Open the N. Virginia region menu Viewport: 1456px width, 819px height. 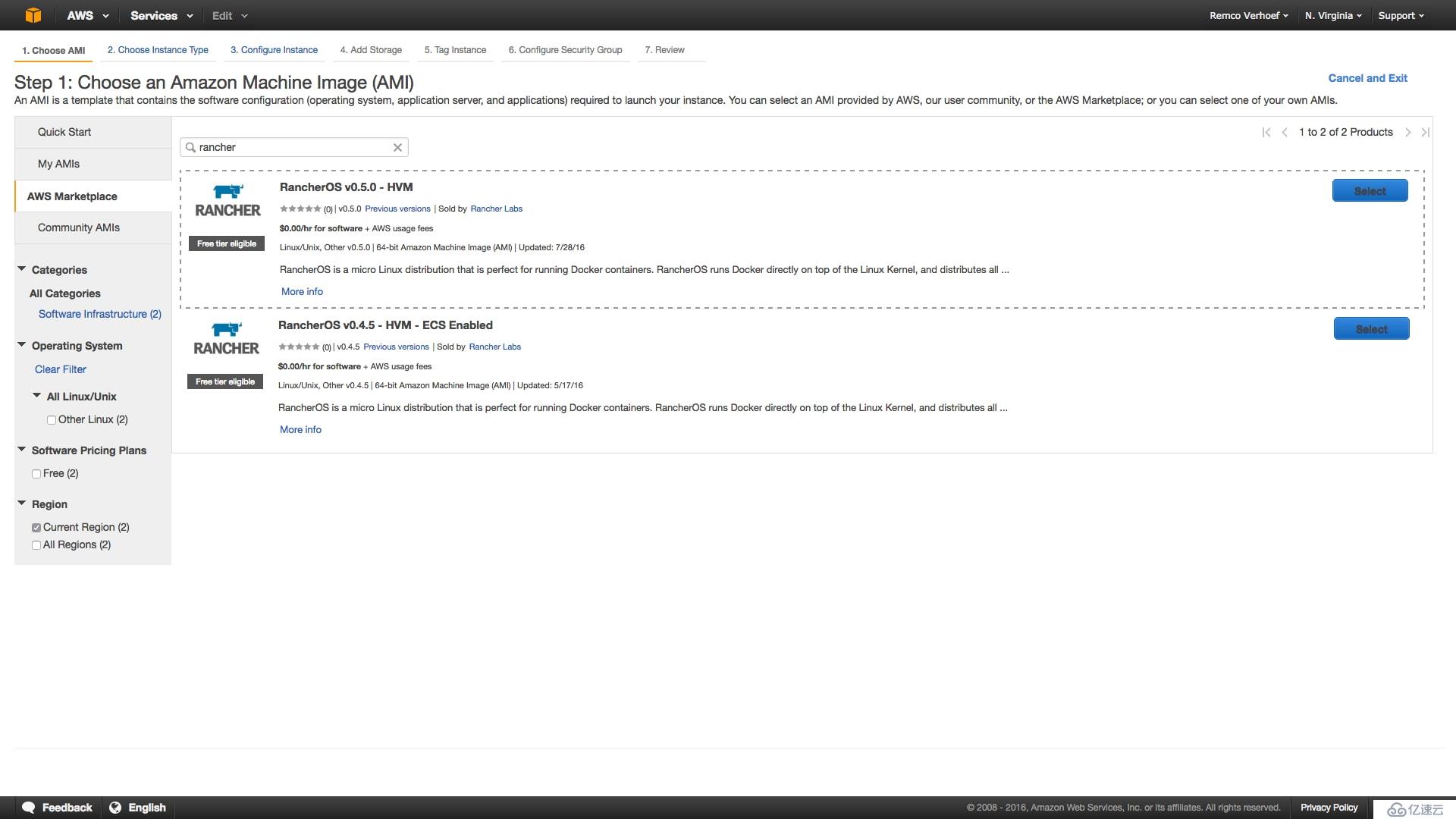click(1333, 15)
